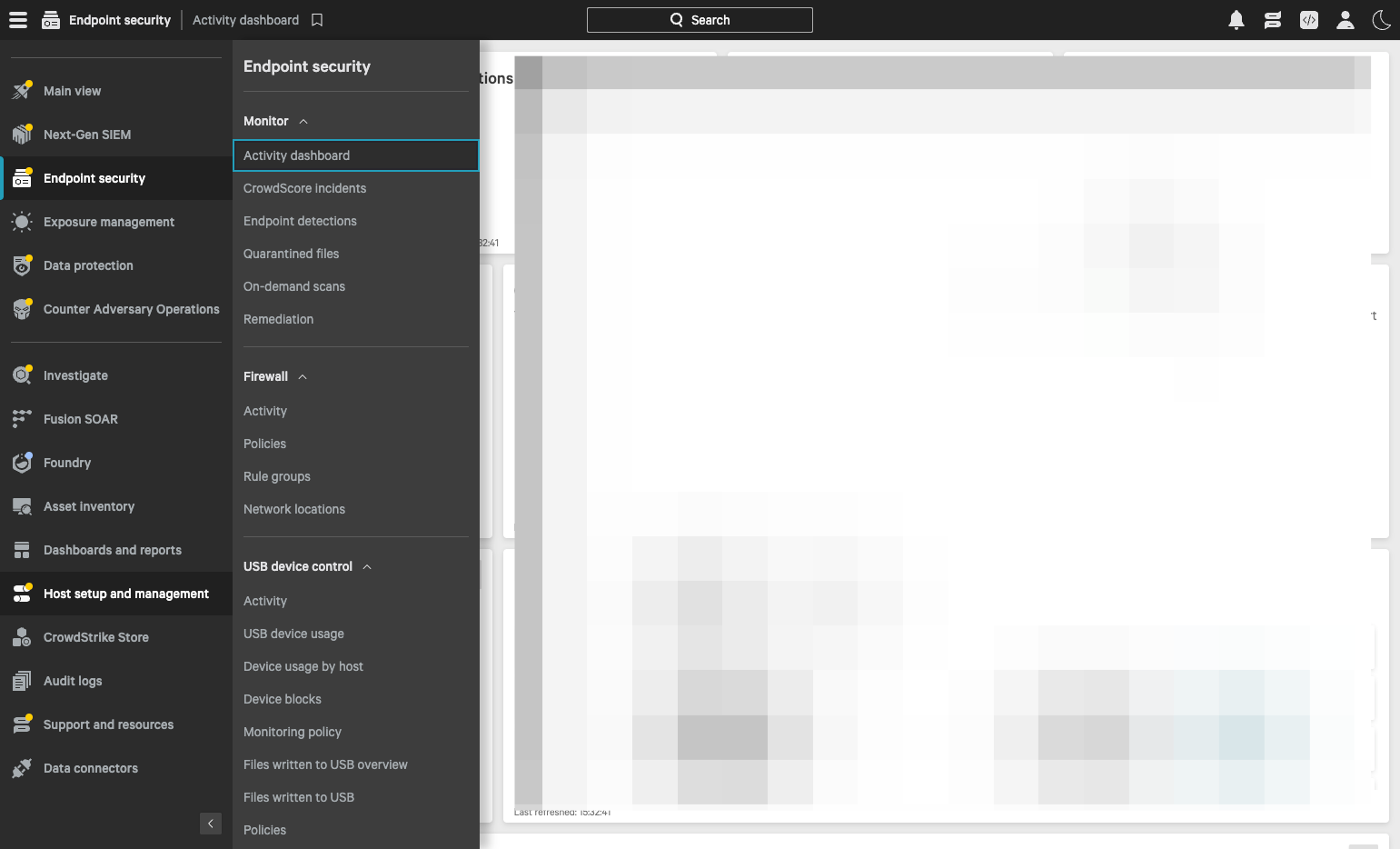Open the hamburger main menu
The width and height of the screenshot is (1400, 849).
coord(18,20)
